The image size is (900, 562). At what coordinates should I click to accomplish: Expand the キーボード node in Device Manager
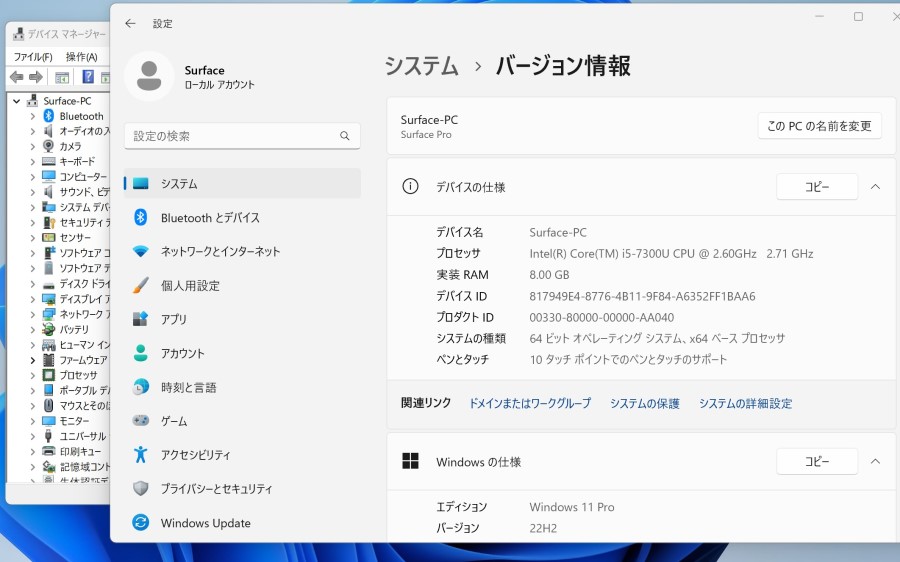pos(33,161)
